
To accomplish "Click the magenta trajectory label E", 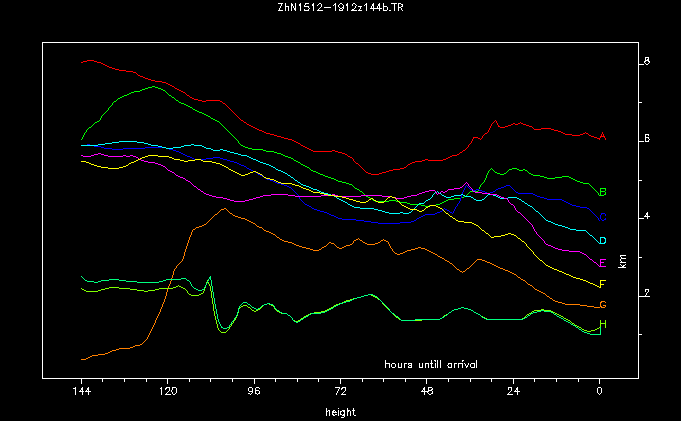I will coord(602,263).
